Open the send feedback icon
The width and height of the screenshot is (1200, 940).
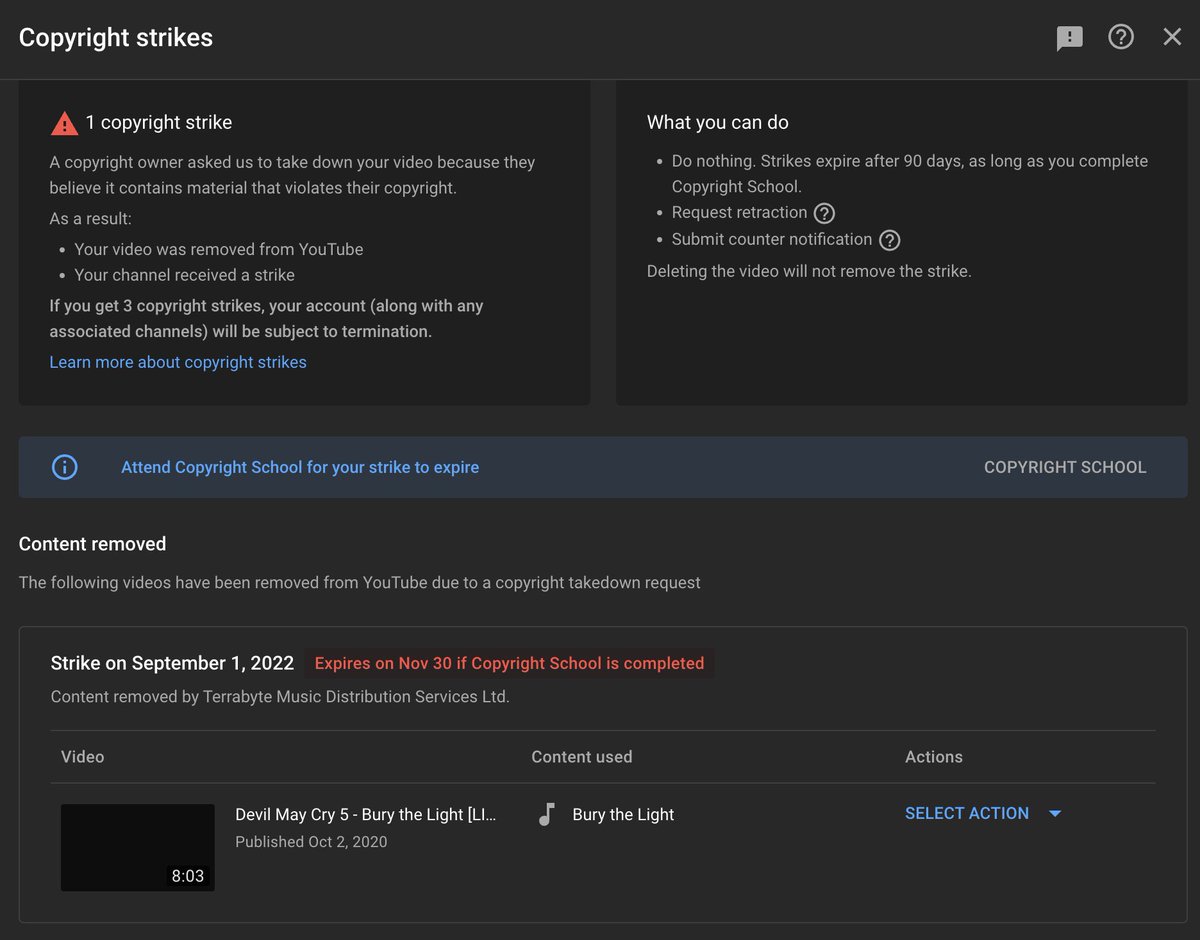1069,38
